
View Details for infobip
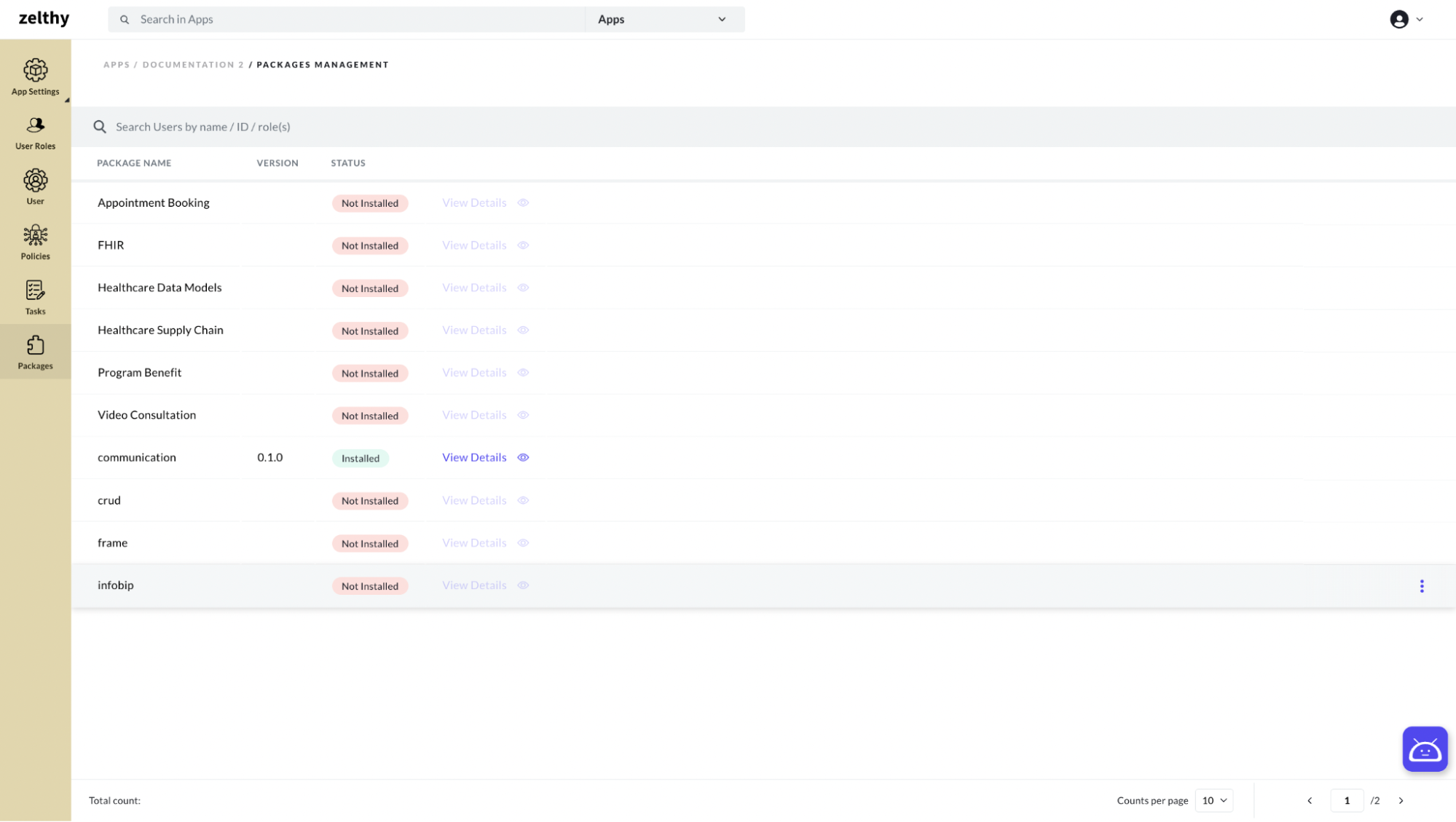point(474,585)
